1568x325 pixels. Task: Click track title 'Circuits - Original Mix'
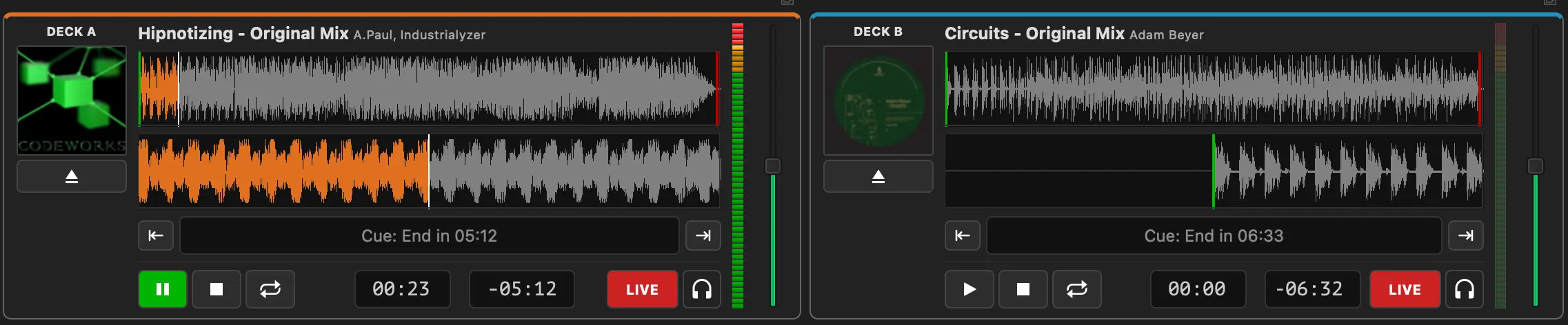point(1034,34)
